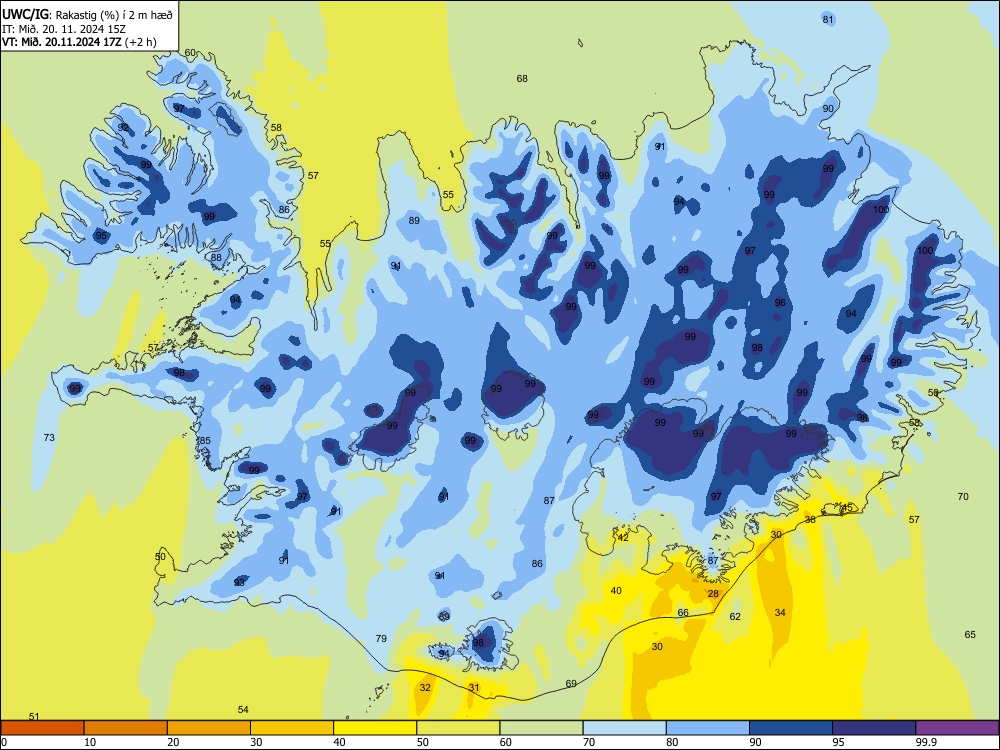This screenshot has height=750, width=1000.
Task: Select the 30–40 amber legend swatch
Action: pyautogui.click(x=292, y=728)
